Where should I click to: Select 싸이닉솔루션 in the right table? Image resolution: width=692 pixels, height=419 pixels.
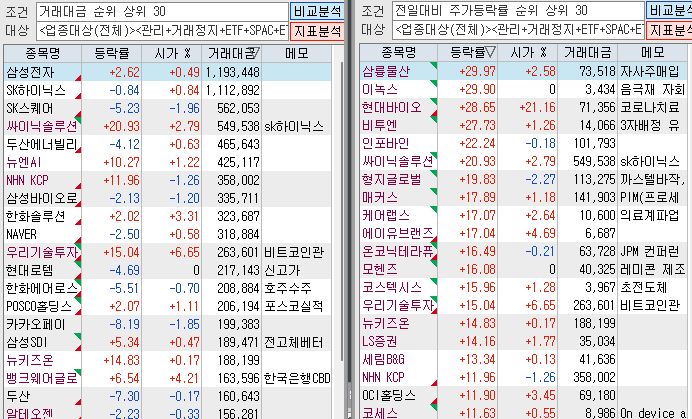[523, 161]
